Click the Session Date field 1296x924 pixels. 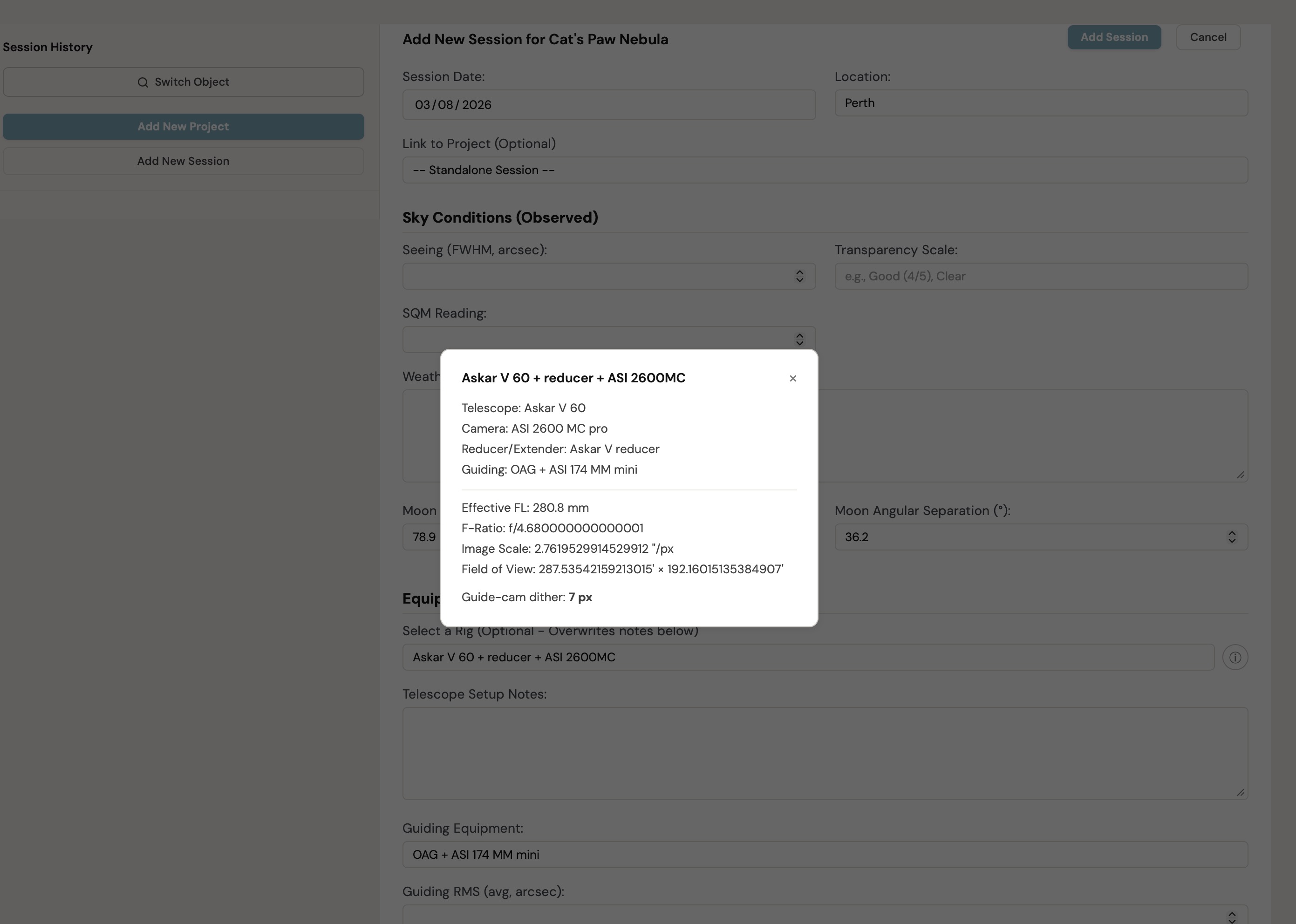pos(608,105)
